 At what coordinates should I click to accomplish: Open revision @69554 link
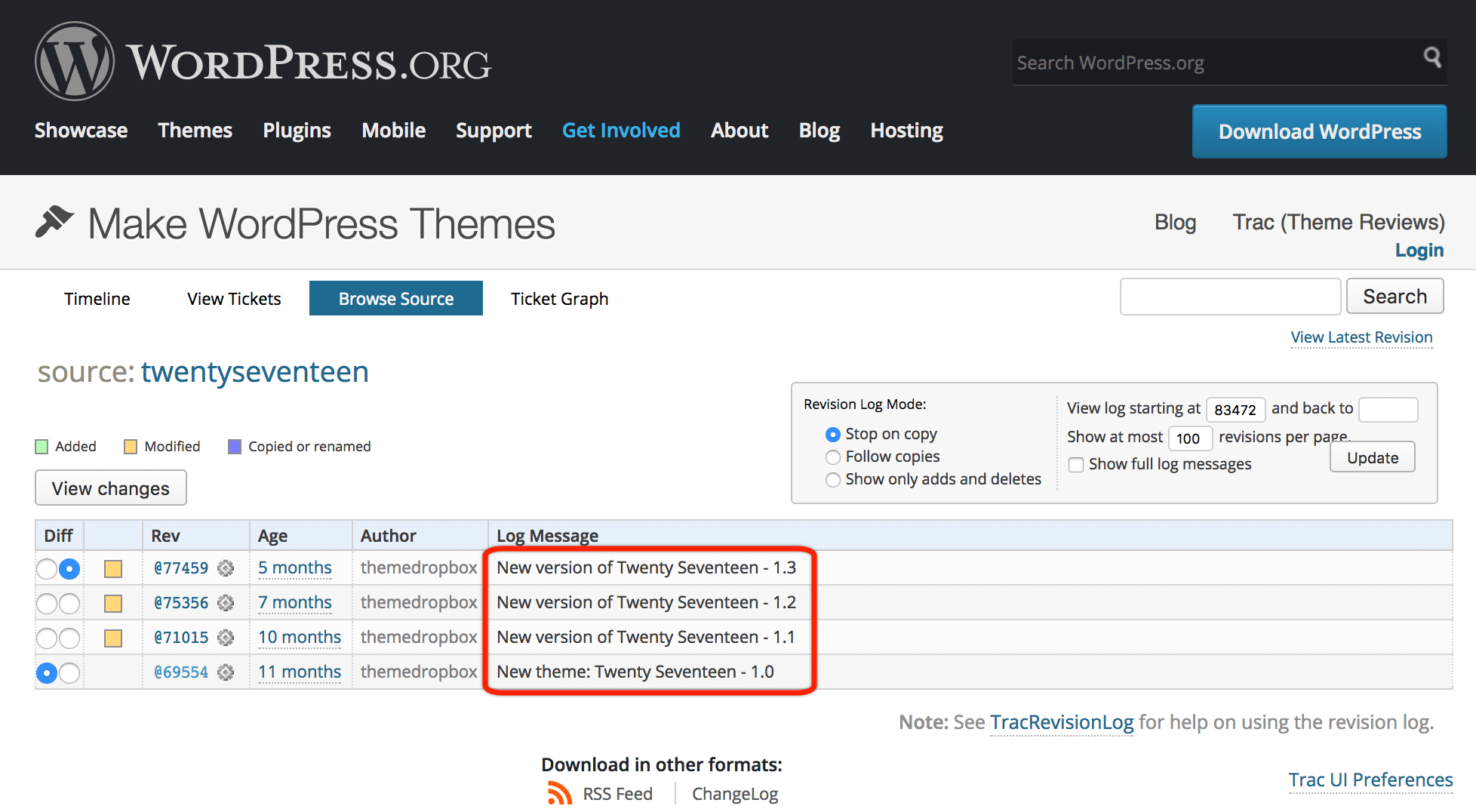(181, 672)
